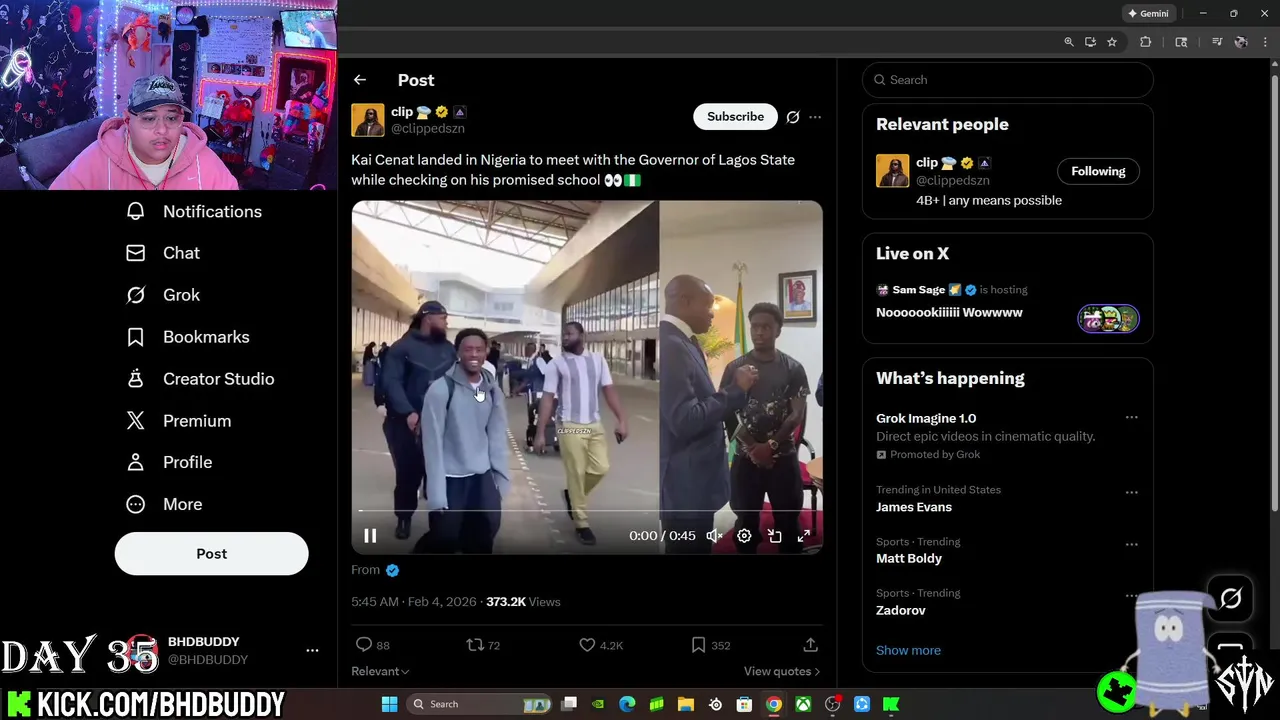Open the Chrome three-dot menu
The height and width of the screenshot is (720, 1280).
pos(1265,42)
